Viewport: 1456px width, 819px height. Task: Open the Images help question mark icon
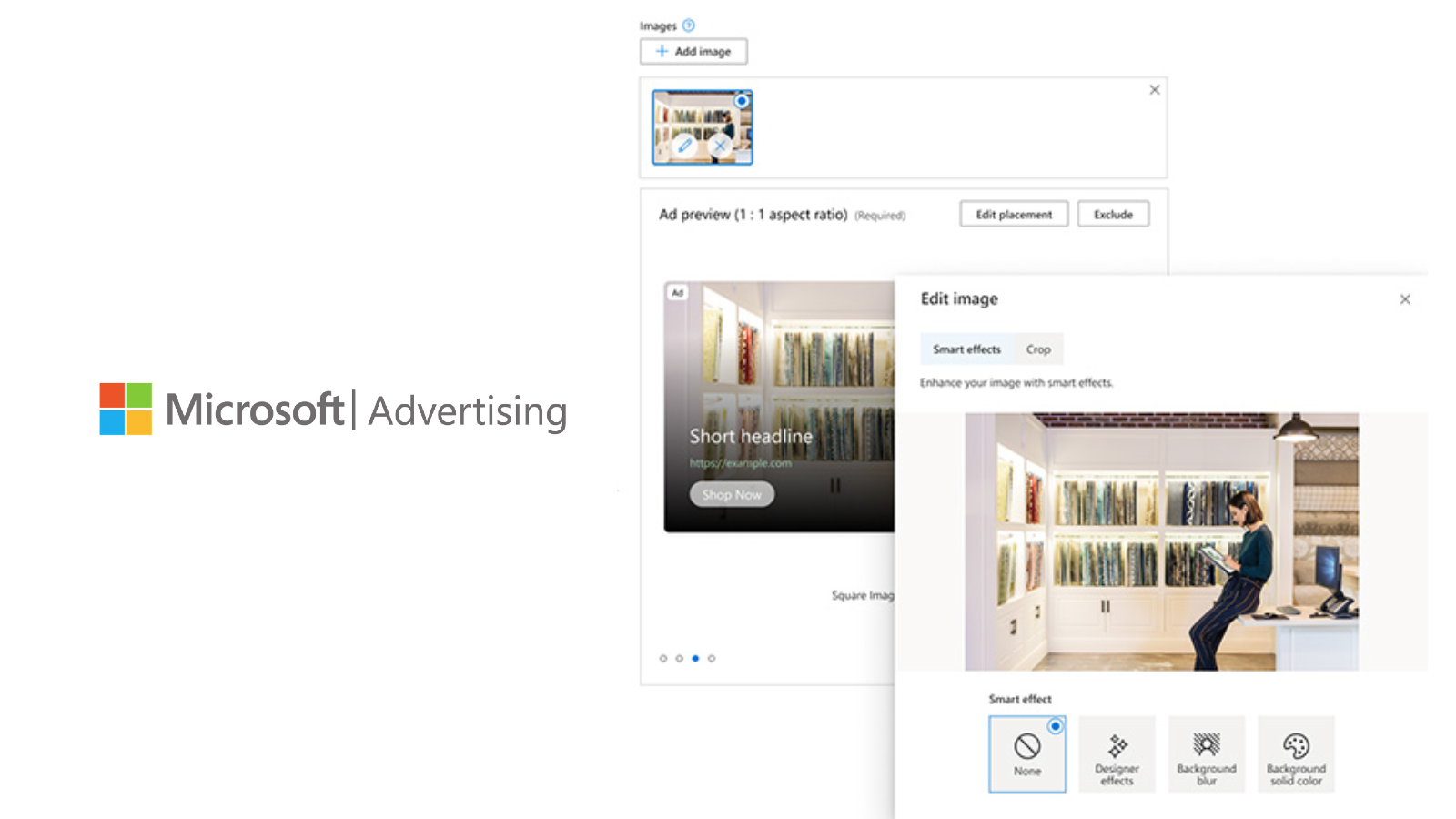[688, 25]
